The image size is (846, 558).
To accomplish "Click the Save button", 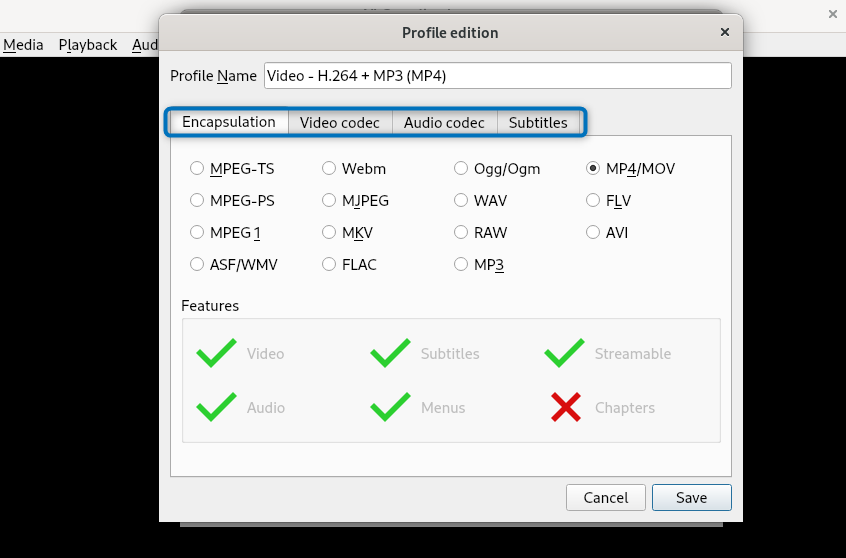I will [x=691, y=497].
